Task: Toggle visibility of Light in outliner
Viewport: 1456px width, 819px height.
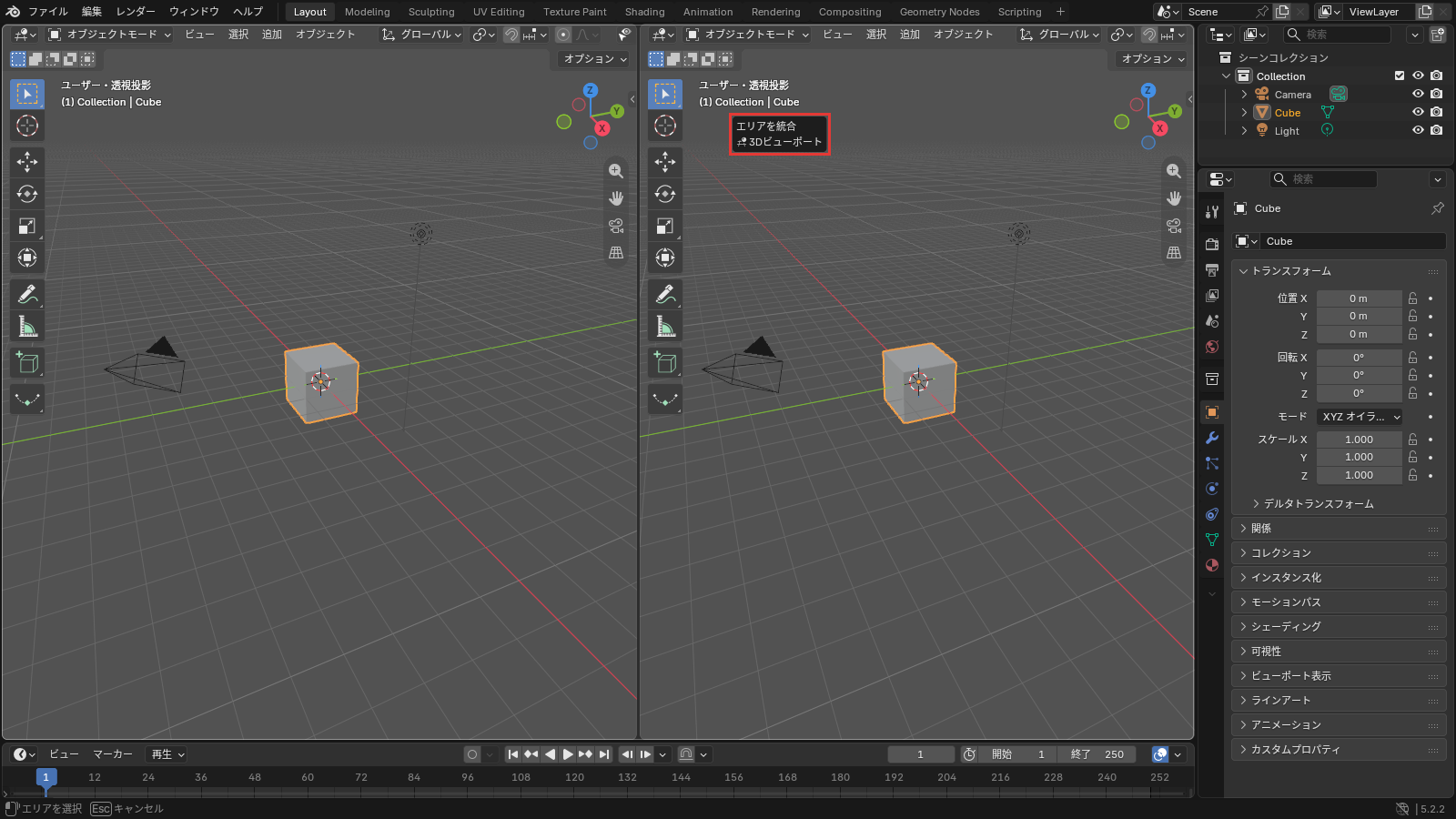Action: coord(1418,130)
